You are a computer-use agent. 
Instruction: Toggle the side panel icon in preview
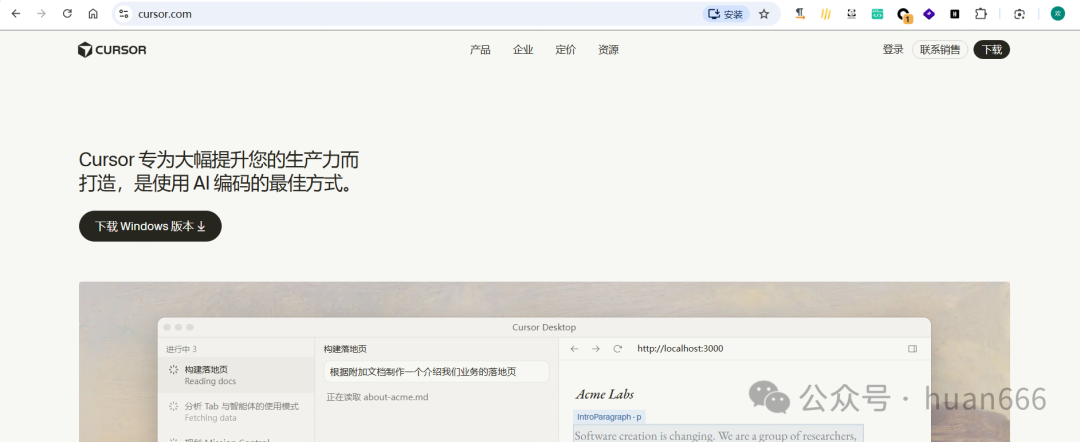913,349
